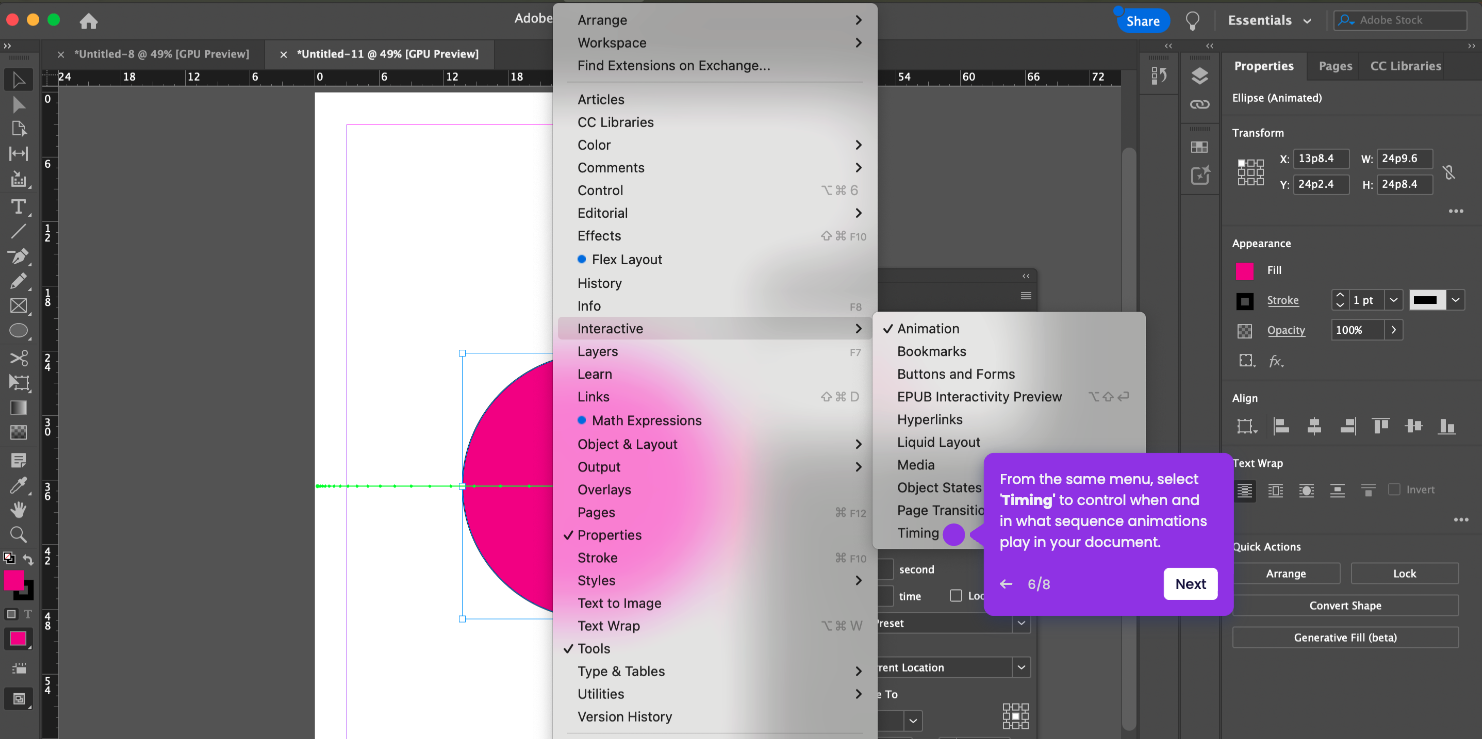Enable the Invert text wrap checkbox
Screen dimensions: 1482x739
tap(1394, 490)
